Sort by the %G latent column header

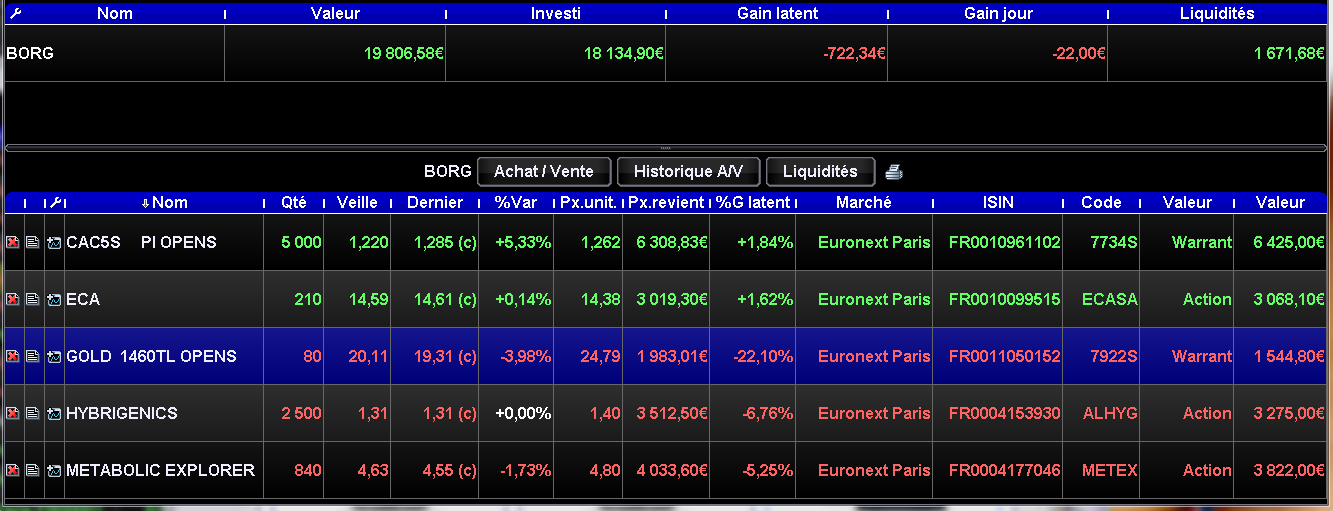pos(753,202)
